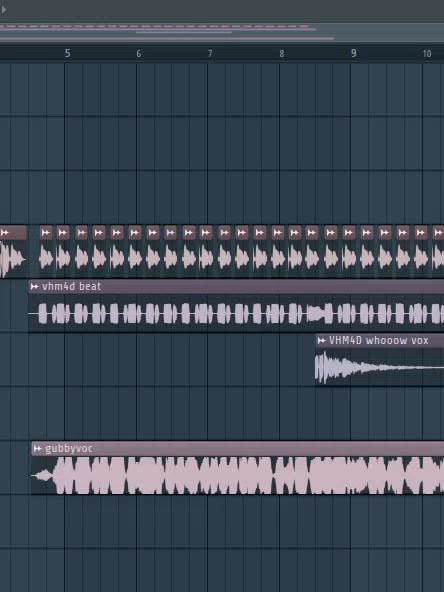This screenshot has height=592, width=444.
Task: Select the vhm4d beat waveform
Action: tap(236, 313)
